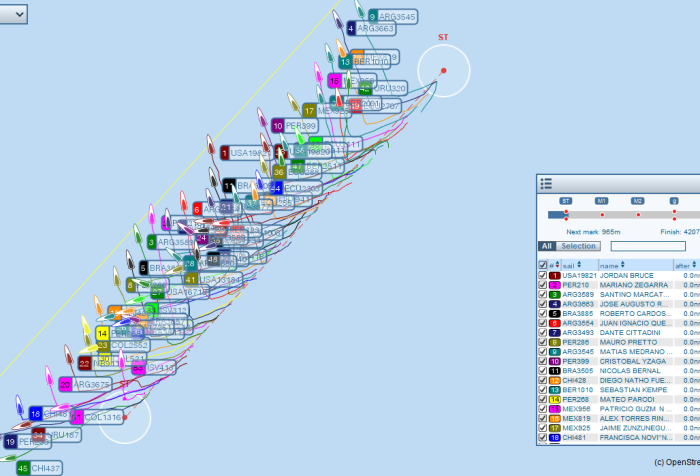Image resolution: width=700 pixels, height=476 pixels.
Task: Select boat marker 17 on the map
Action: [309, 111]
